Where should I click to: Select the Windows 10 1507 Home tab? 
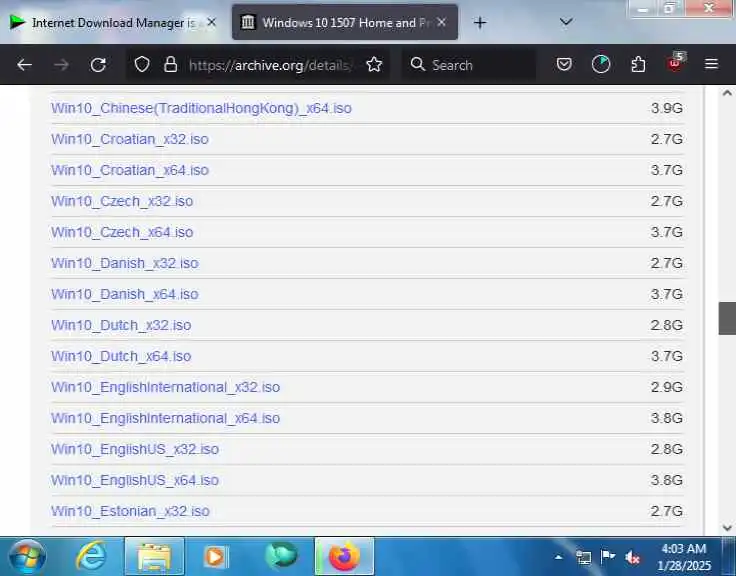345,23
